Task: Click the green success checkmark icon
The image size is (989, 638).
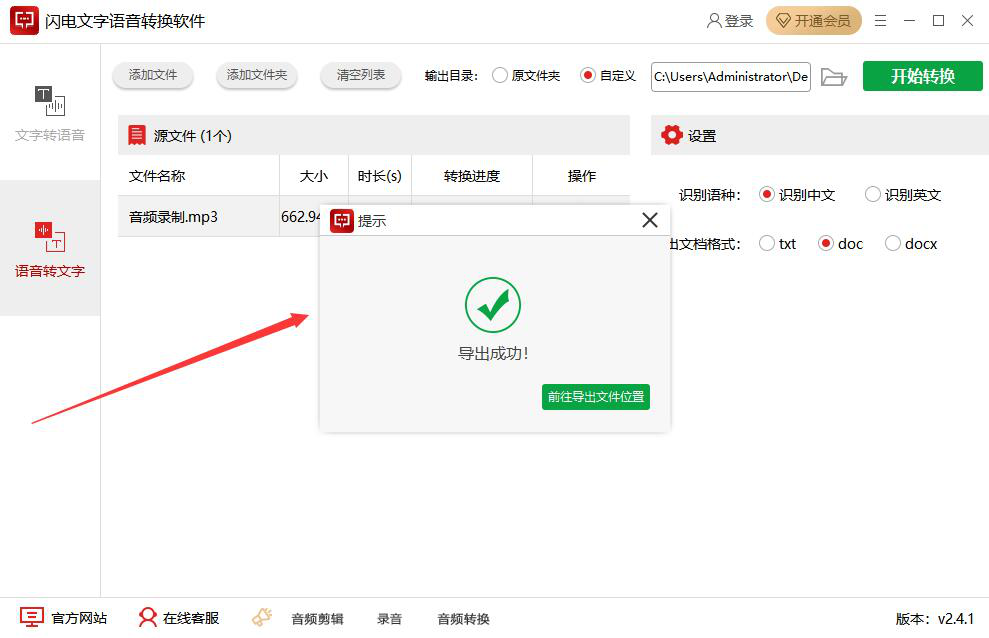Action: click(x=493, y=305)
